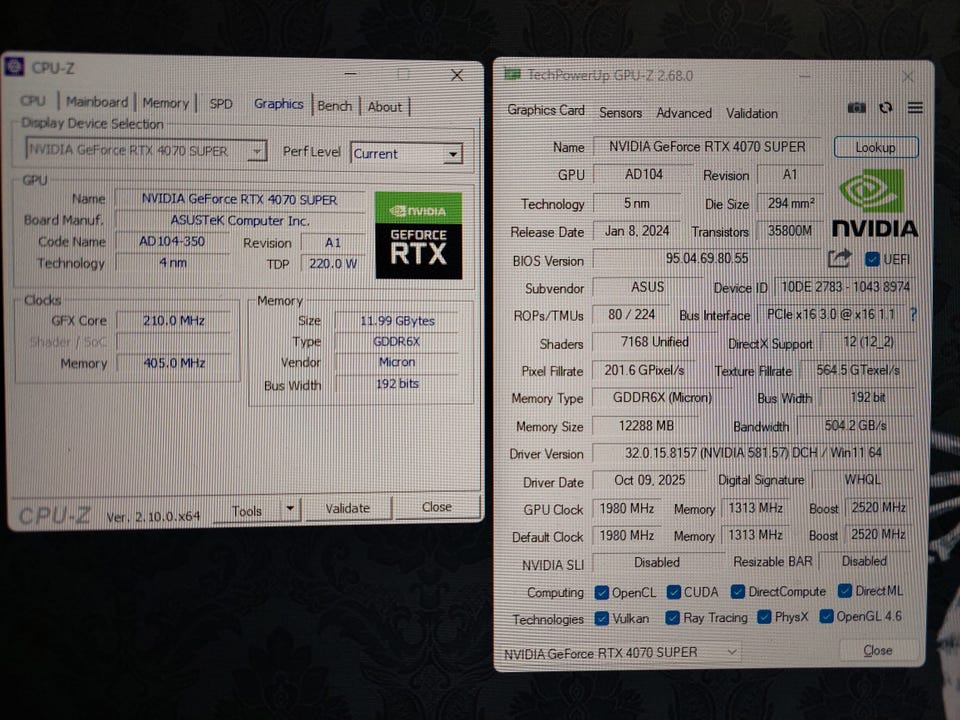Click the AD104-350 Code Name value

[172, 242]
